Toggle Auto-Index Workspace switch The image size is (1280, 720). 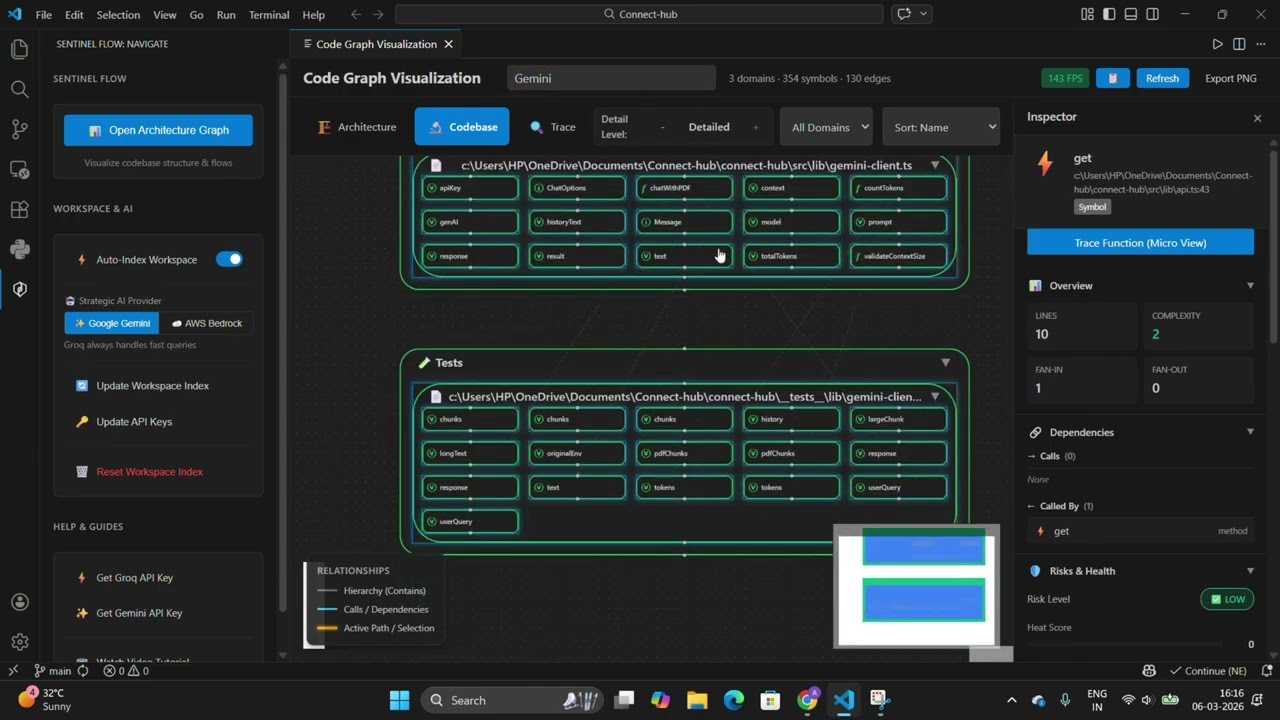[229, 259]
